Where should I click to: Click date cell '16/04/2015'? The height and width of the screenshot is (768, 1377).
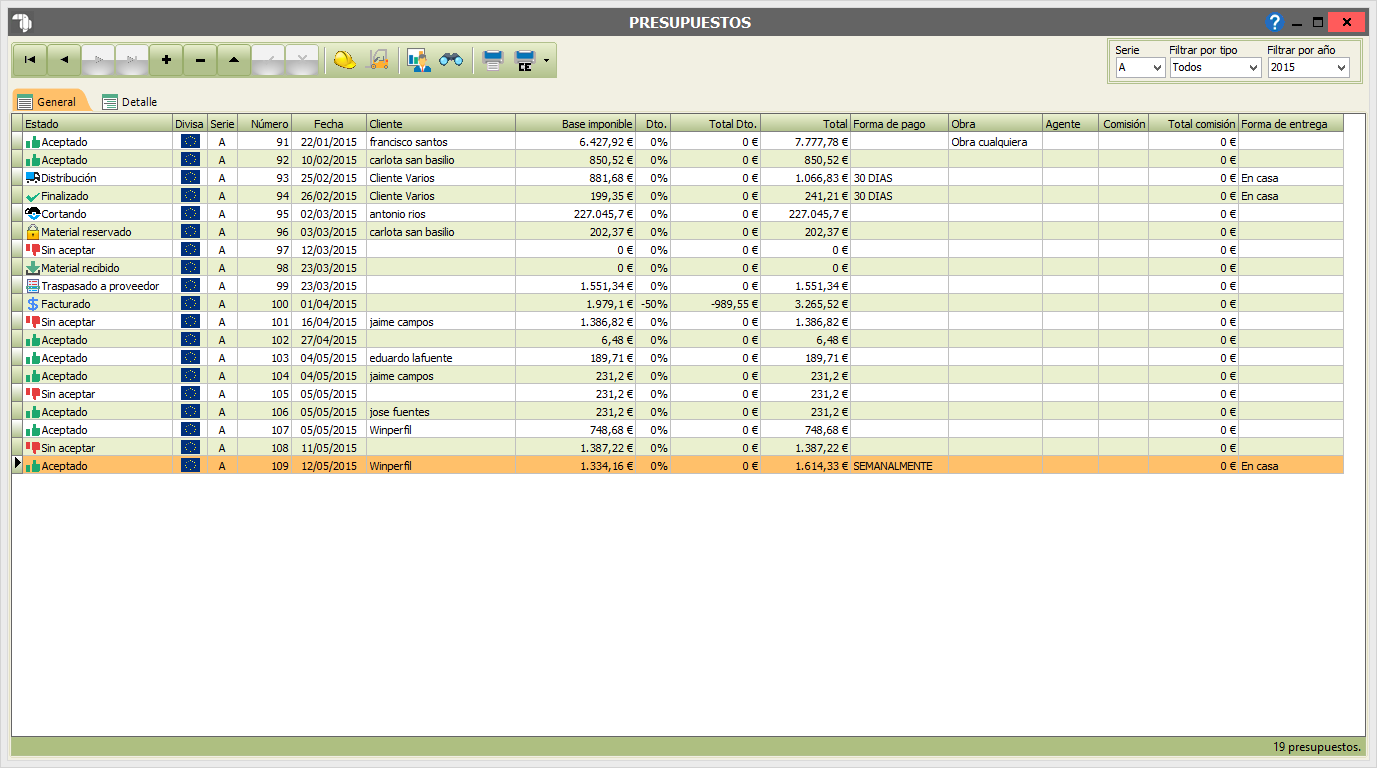tap(329, 322)
